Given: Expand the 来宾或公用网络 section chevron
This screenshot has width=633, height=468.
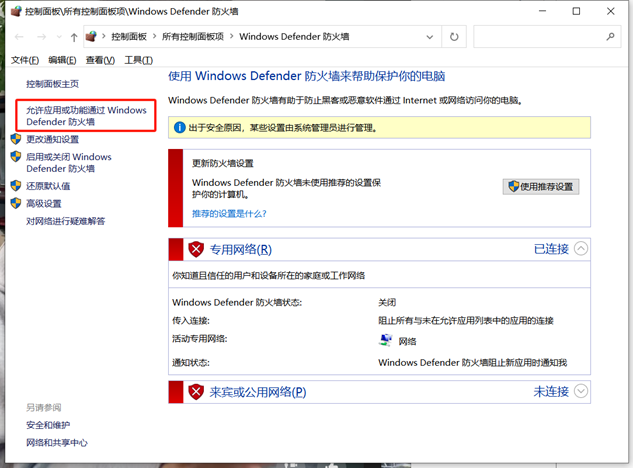Looking at the screenshot, I should click(581, 391).
